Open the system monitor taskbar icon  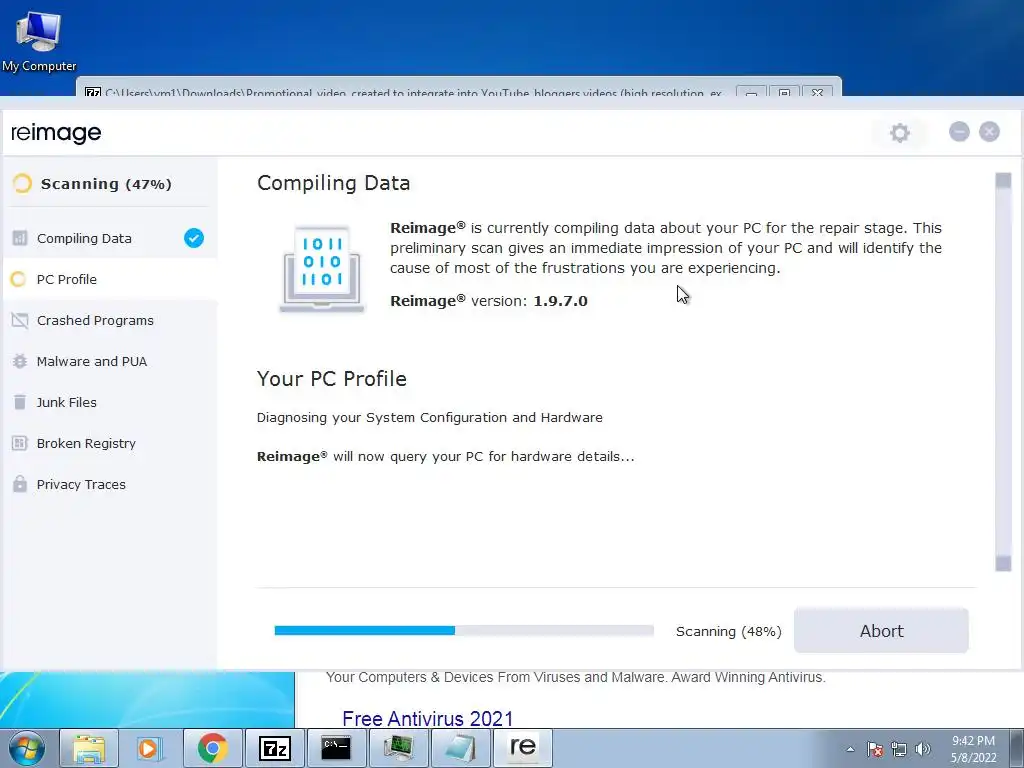398,748
